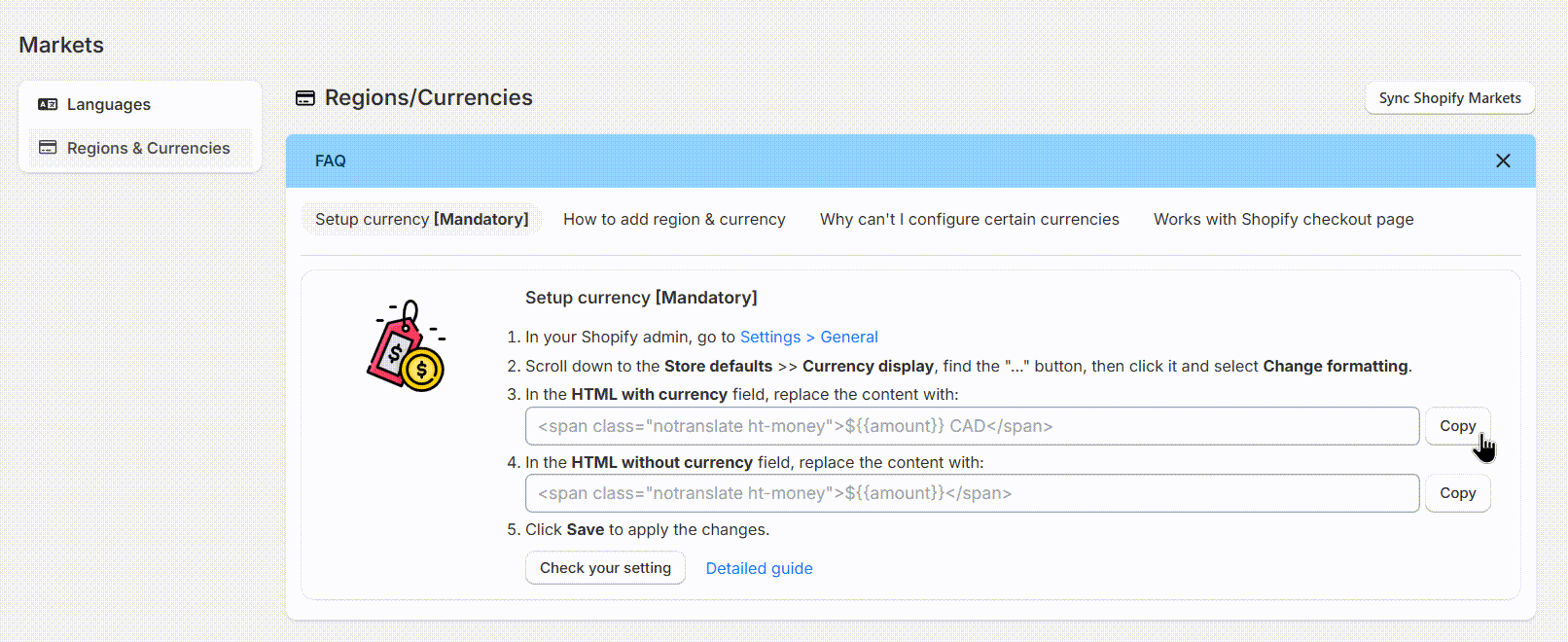Image resolution: width=1568 pixels, height=642 pixels.
Task: Click the FAQ header label
Action: click(x=330, y=160)
